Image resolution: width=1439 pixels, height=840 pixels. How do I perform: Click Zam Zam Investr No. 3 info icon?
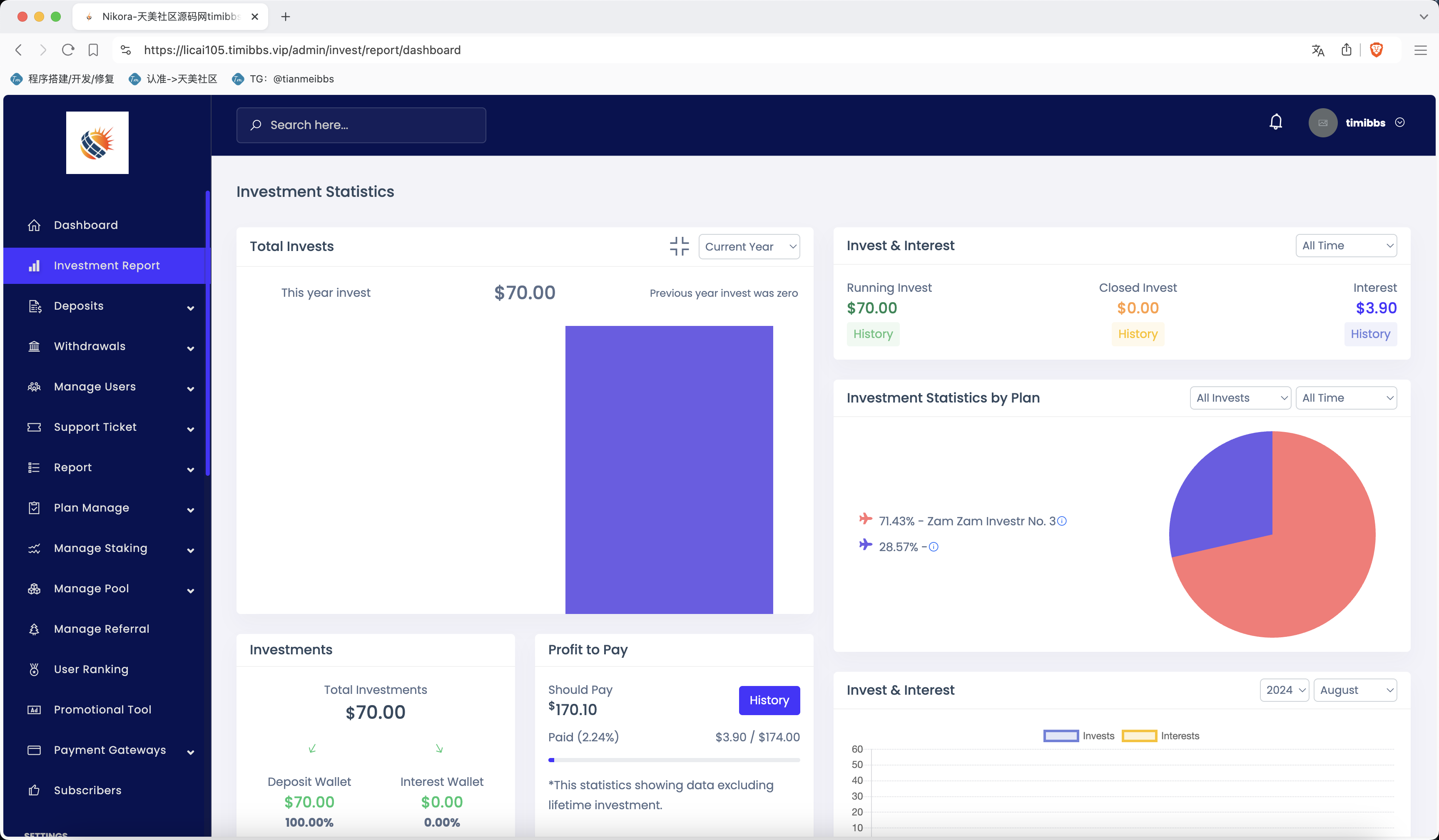coord(1062,521)
